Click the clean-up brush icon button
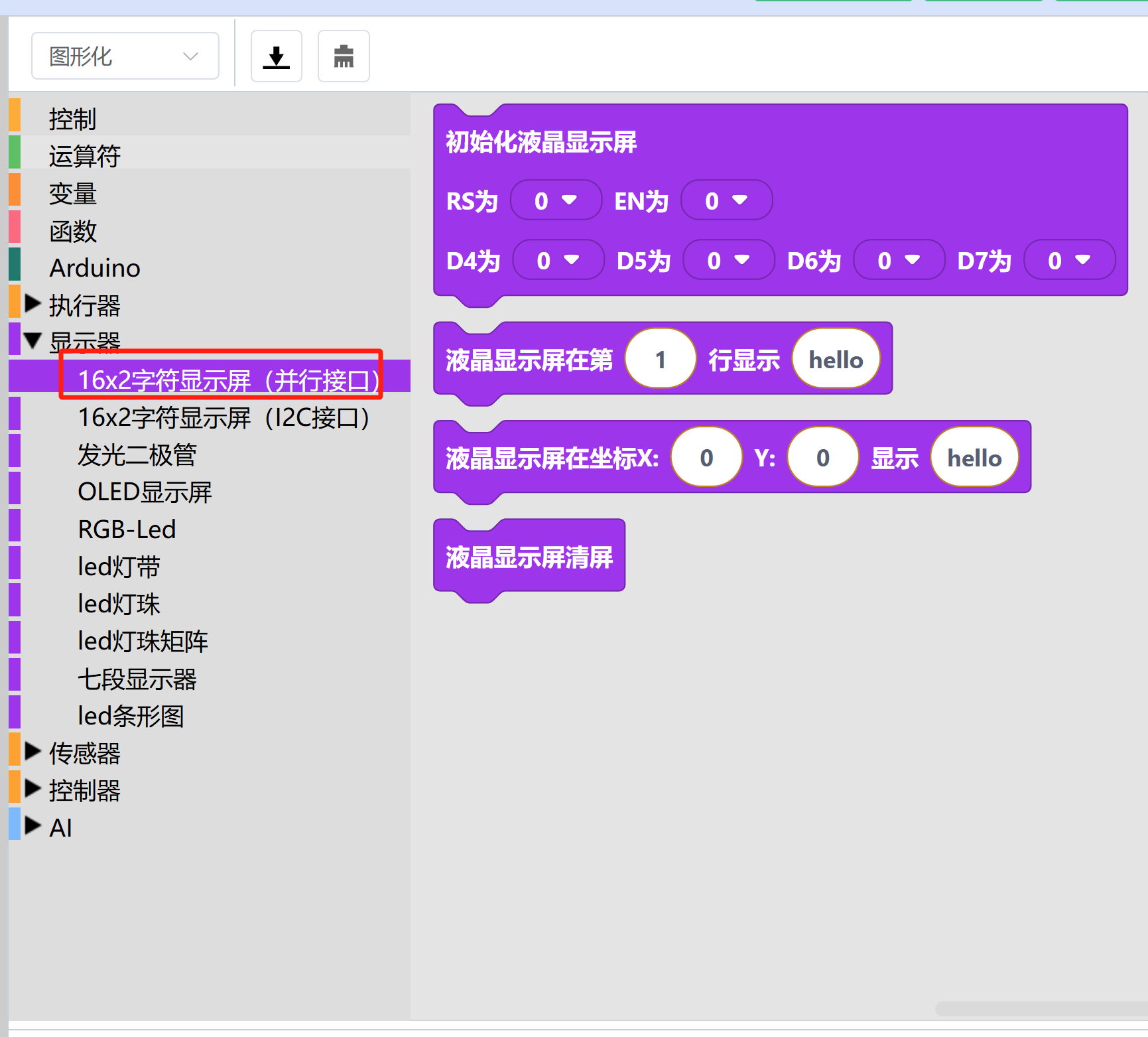Viewport: 1148px width, 1037px height. tap(344, 56)
